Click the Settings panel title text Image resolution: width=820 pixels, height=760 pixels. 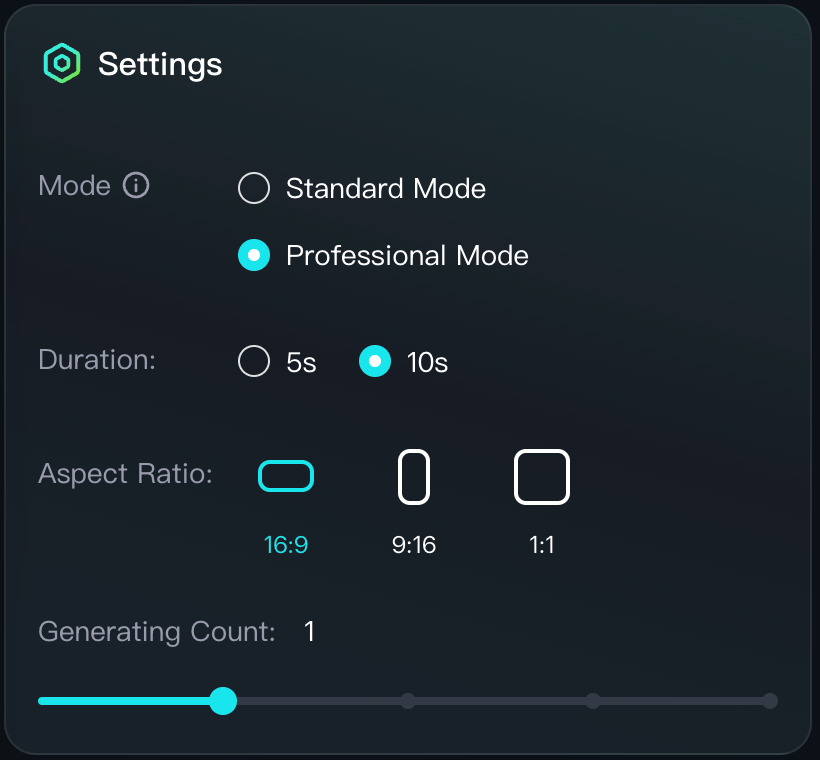point(160,65)
